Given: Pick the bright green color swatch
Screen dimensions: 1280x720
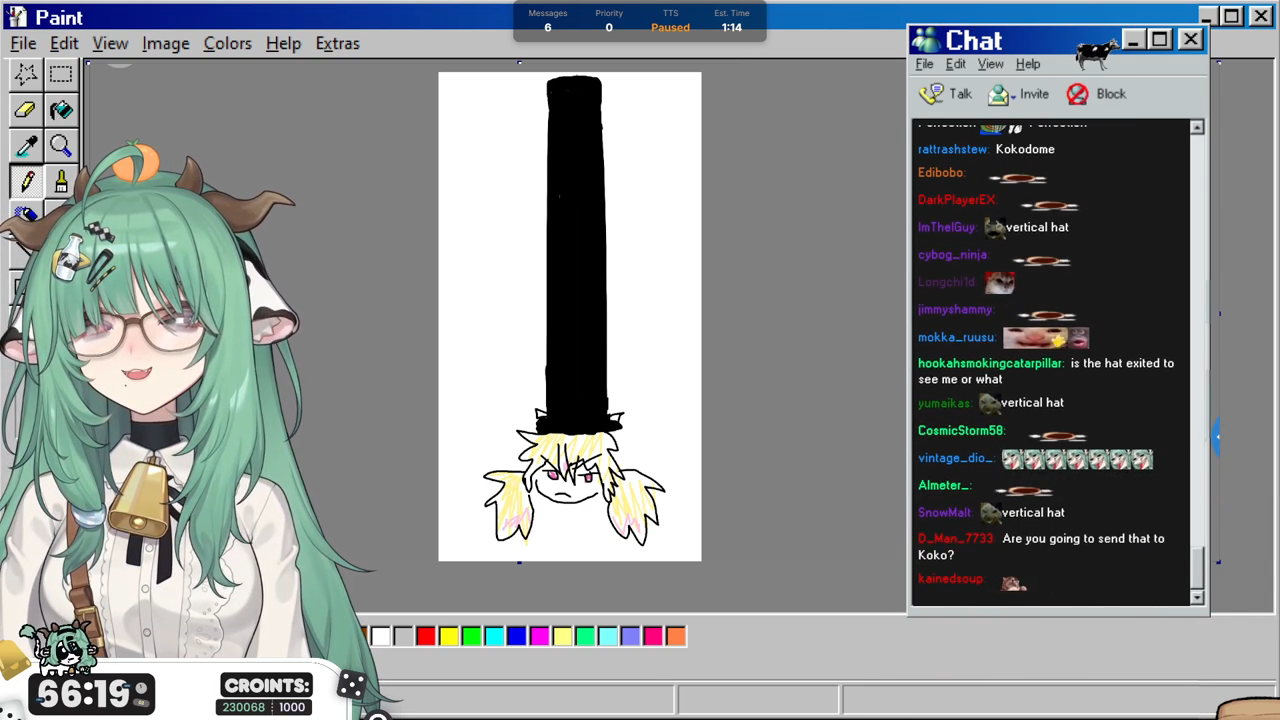Looking at the screenshot, I should click(471, 636).
